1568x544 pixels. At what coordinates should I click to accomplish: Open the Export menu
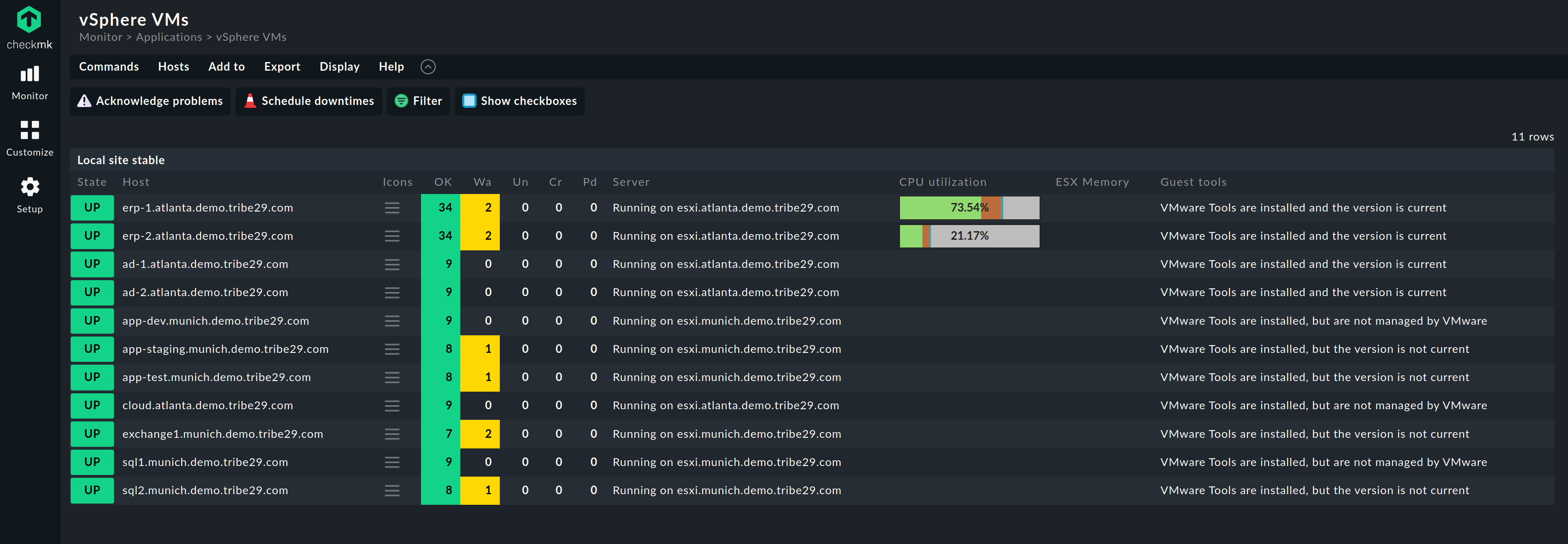(282, 67)
